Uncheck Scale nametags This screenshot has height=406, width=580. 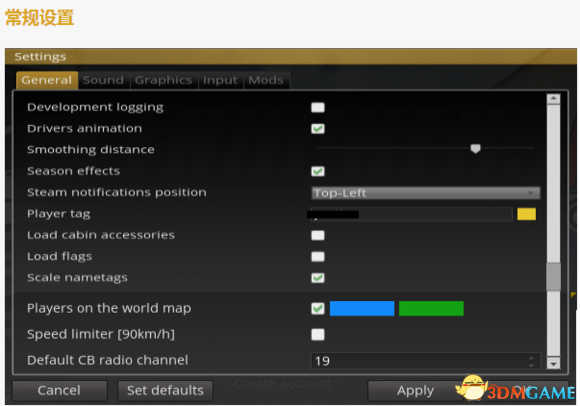318,278
